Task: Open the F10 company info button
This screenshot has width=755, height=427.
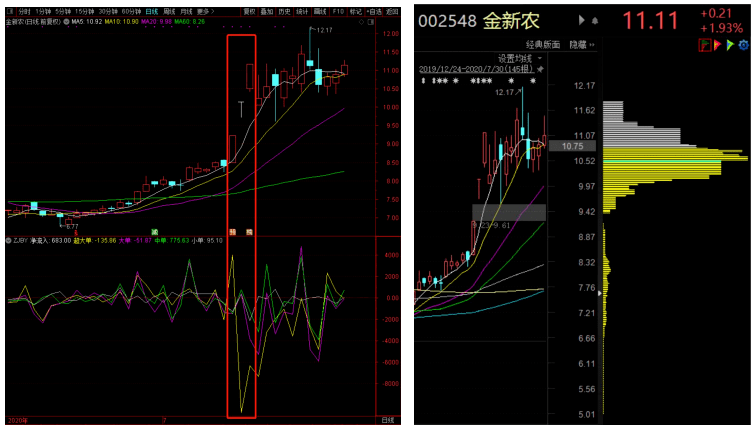Action: [x=338, y=11]
